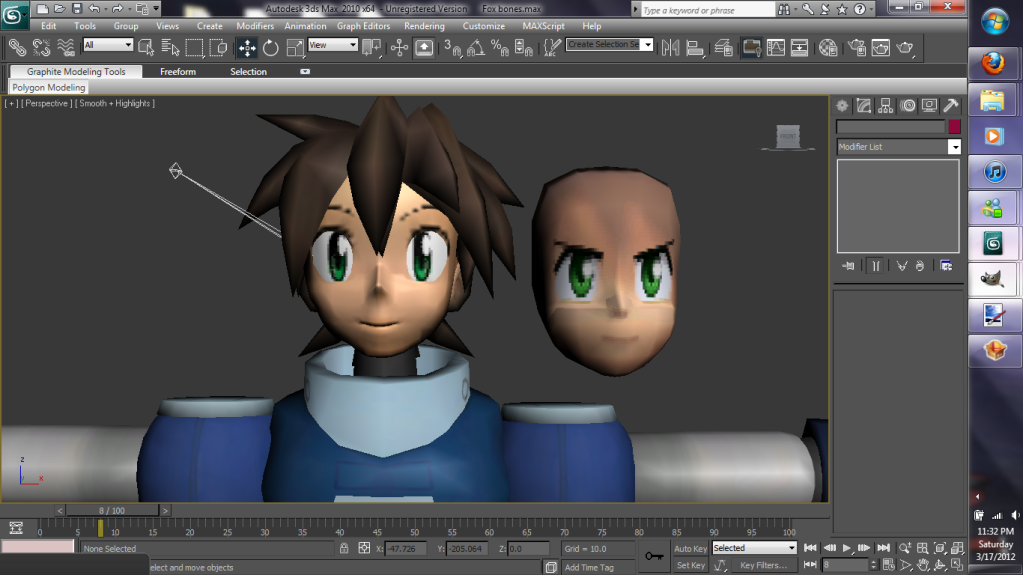Open the Modifiers menu
This screenshot has height=575, width=1023.
(255, 26)
